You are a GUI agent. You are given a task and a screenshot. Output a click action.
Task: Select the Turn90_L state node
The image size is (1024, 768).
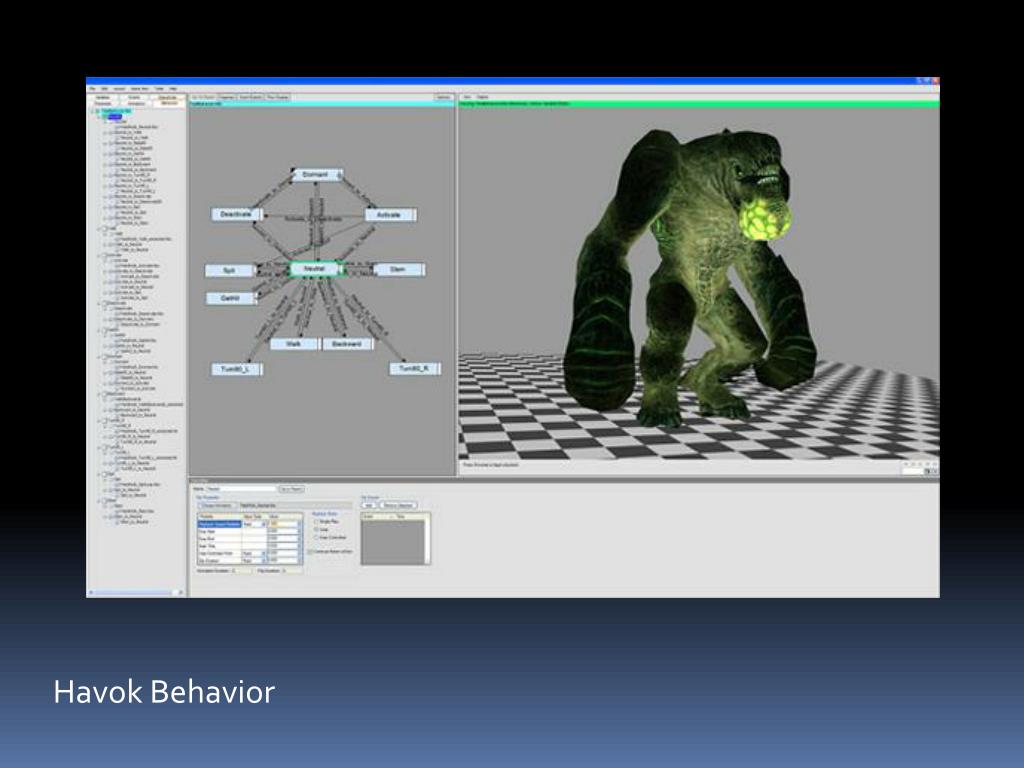tap(236, 370)
